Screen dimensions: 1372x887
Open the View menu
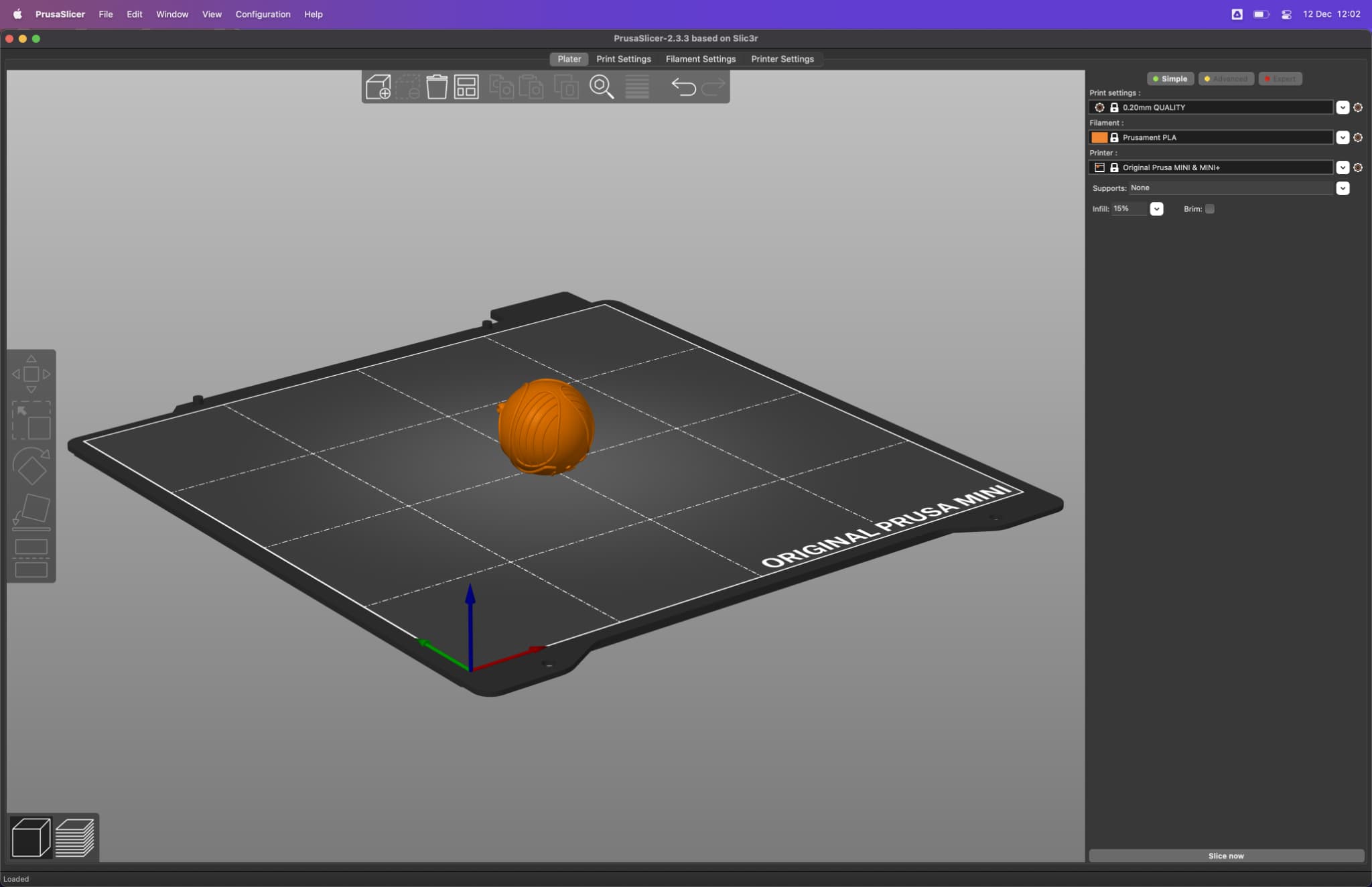[x=212, y=14]
